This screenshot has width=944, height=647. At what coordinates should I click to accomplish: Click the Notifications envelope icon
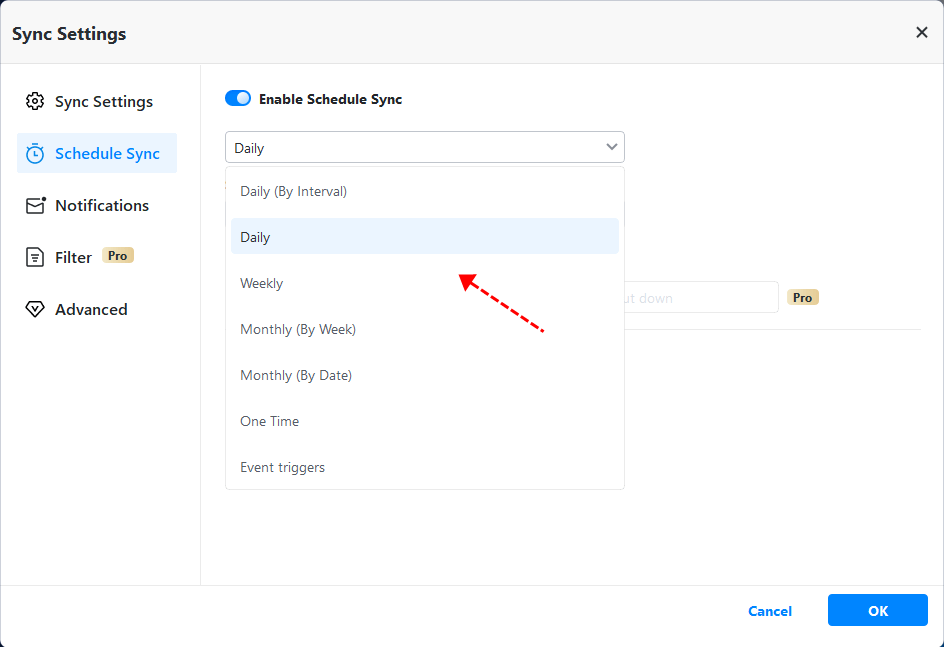(x=36, y=205)
